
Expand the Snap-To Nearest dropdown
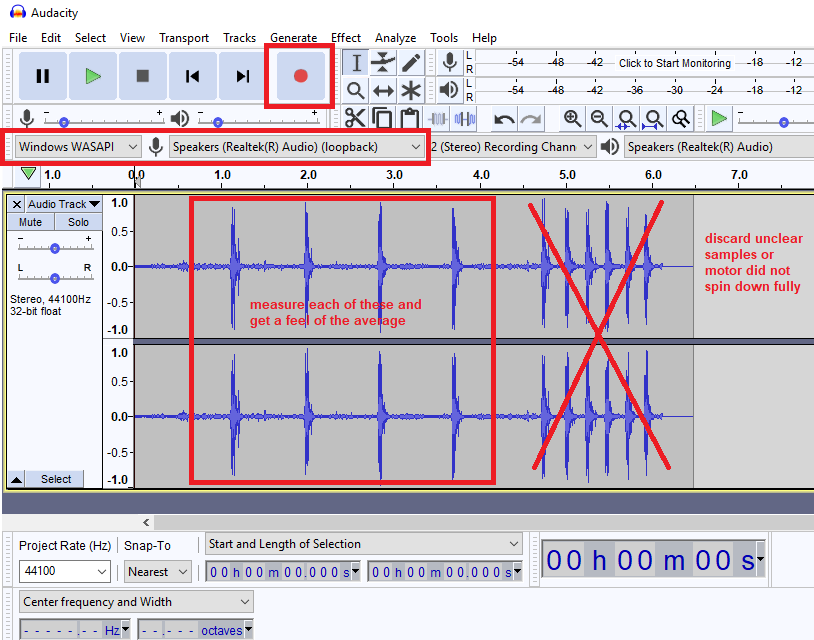point(158,572)
